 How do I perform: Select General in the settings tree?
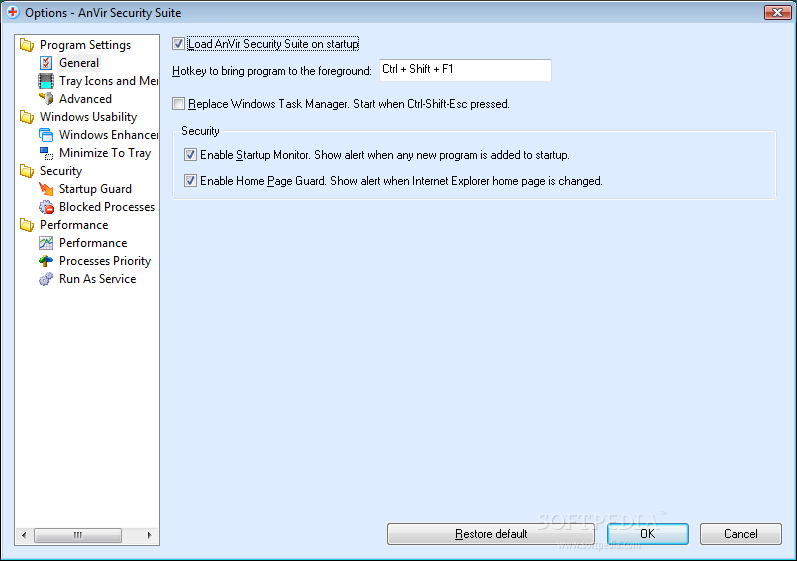79,63
